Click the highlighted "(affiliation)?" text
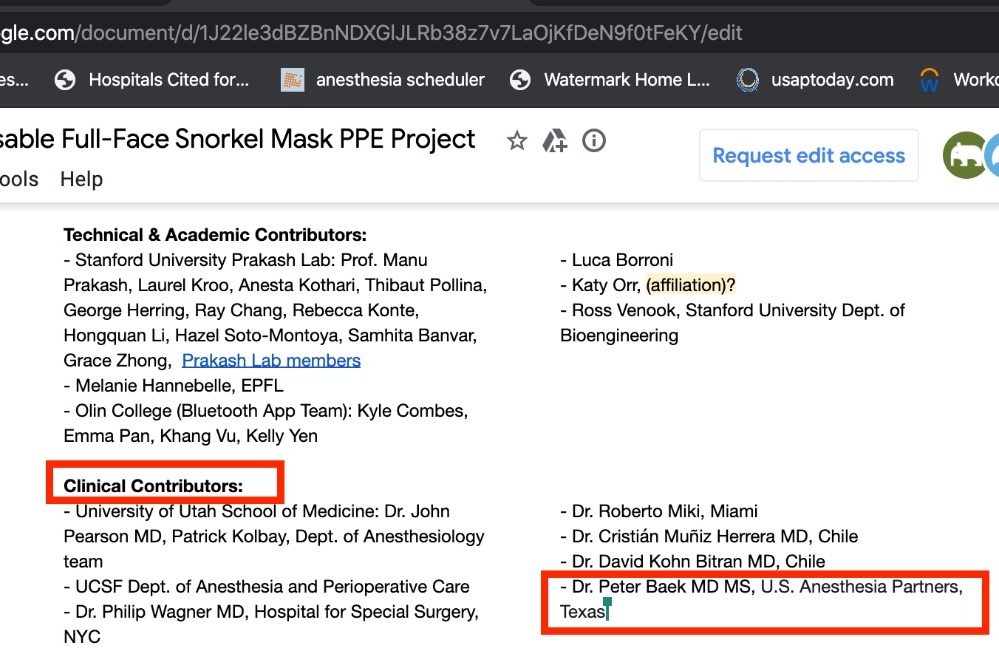The image size is (999, 666). coord(691,285)
